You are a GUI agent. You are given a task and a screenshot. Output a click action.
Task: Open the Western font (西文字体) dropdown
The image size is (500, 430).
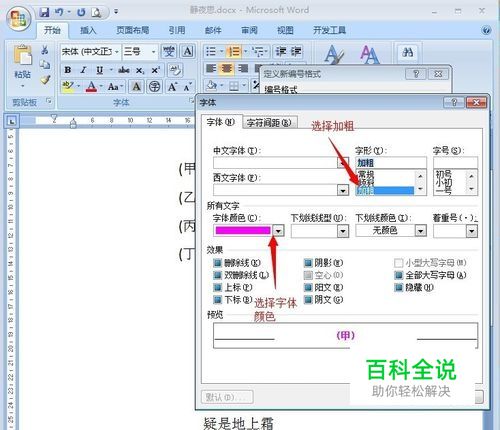coord(343,190)
